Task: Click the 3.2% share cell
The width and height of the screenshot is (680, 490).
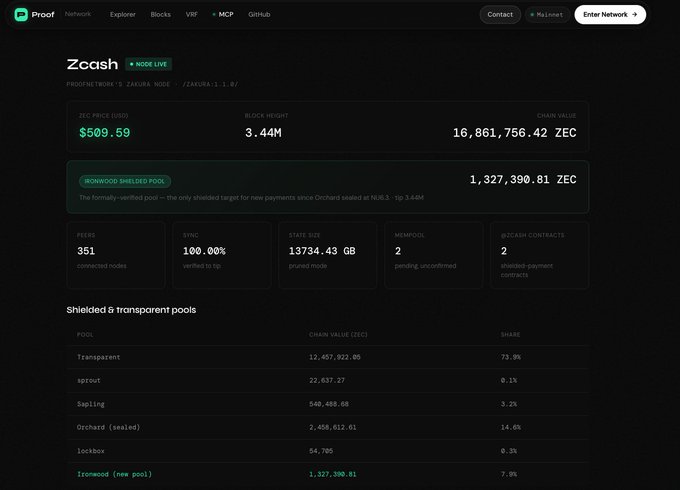Action: pos(509,404)
